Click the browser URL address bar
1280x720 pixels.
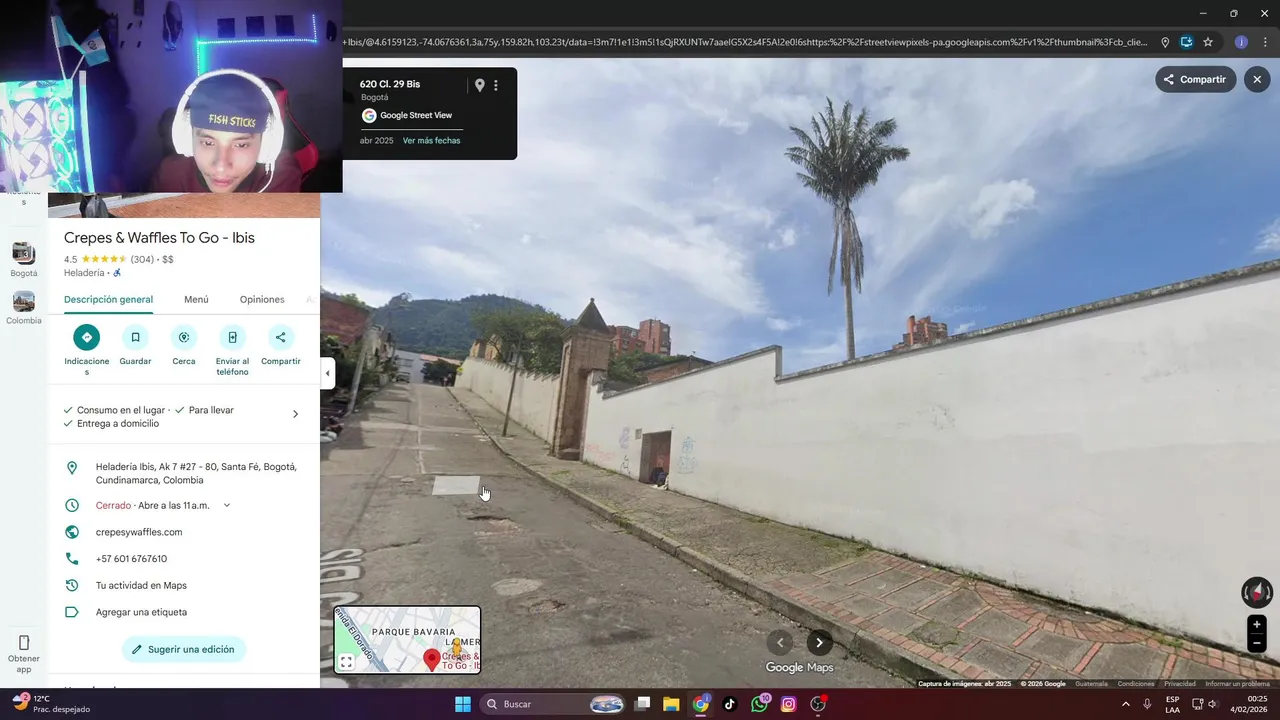(x=745, y=42)
